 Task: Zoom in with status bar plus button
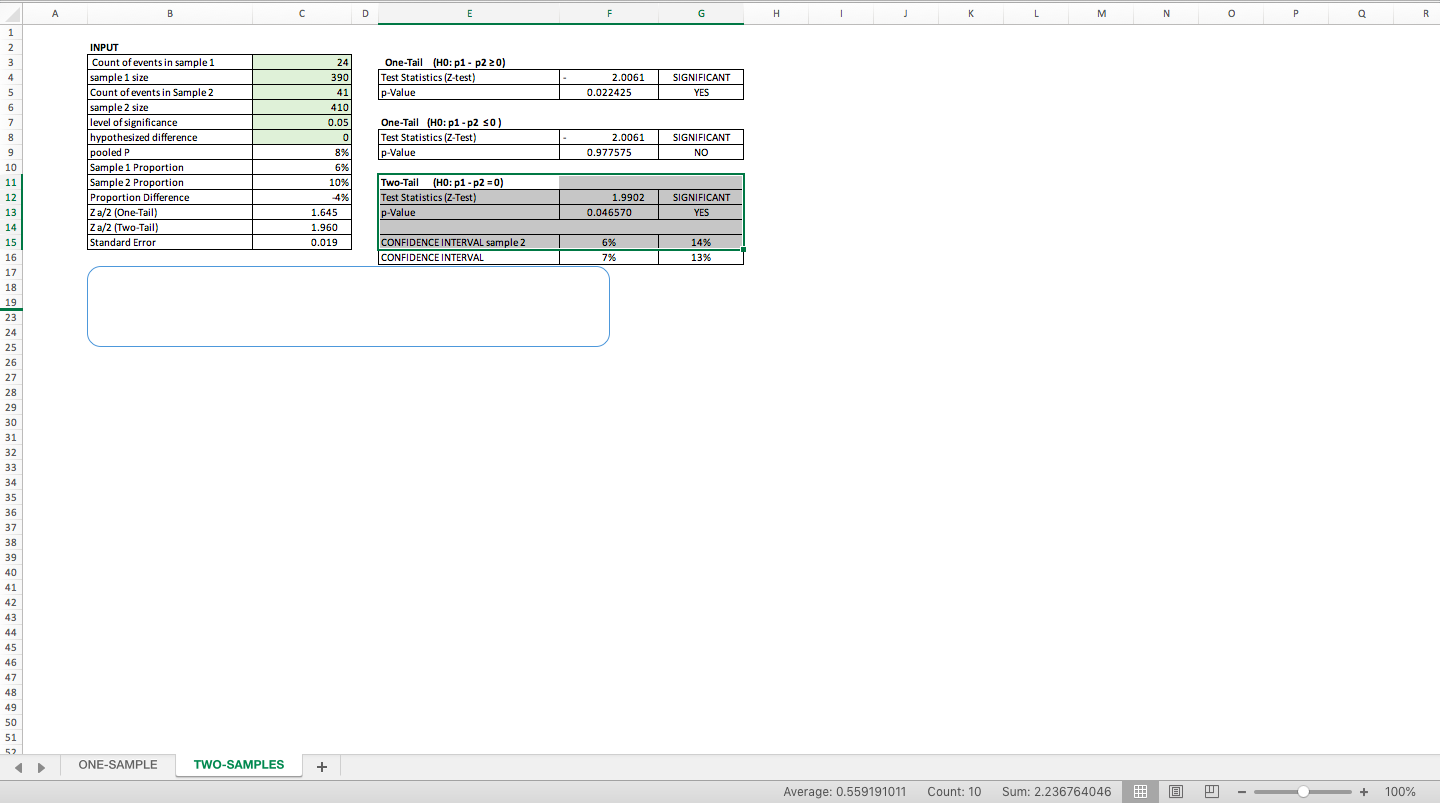pos(1364,792)
